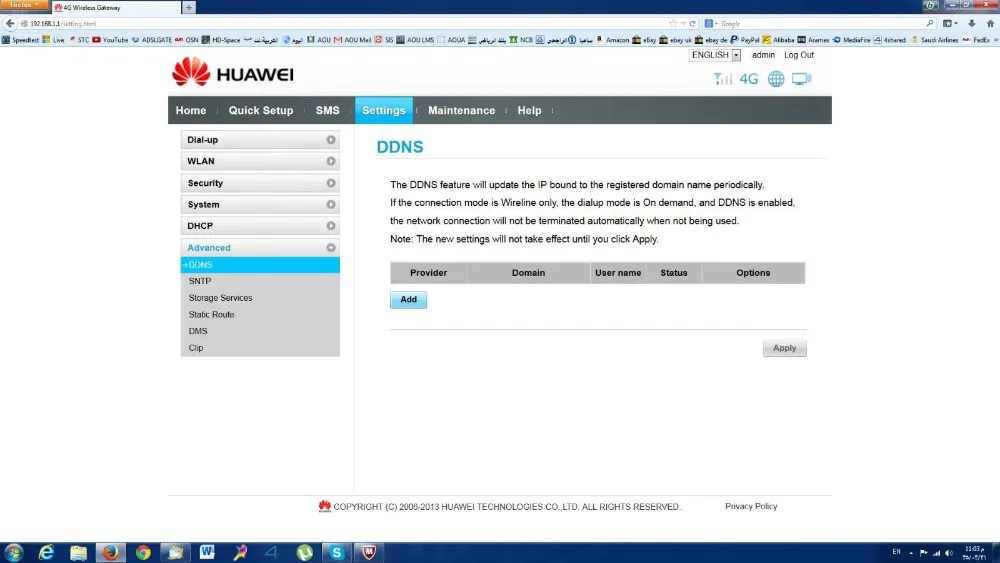
Task: Expand the DHCP sidebar section
Action: point(260,226)
